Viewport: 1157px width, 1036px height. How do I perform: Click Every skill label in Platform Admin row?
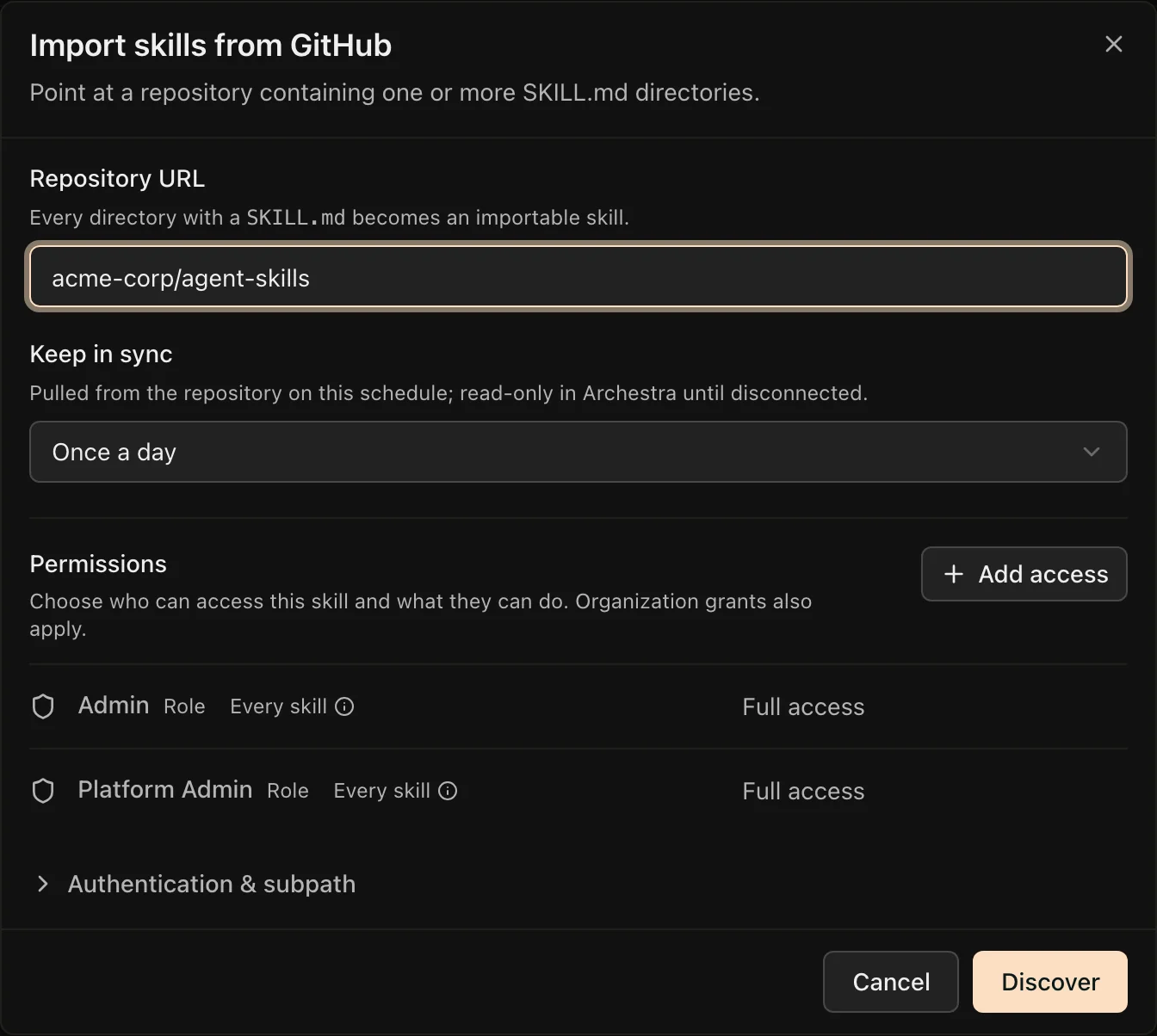[381, 791]
